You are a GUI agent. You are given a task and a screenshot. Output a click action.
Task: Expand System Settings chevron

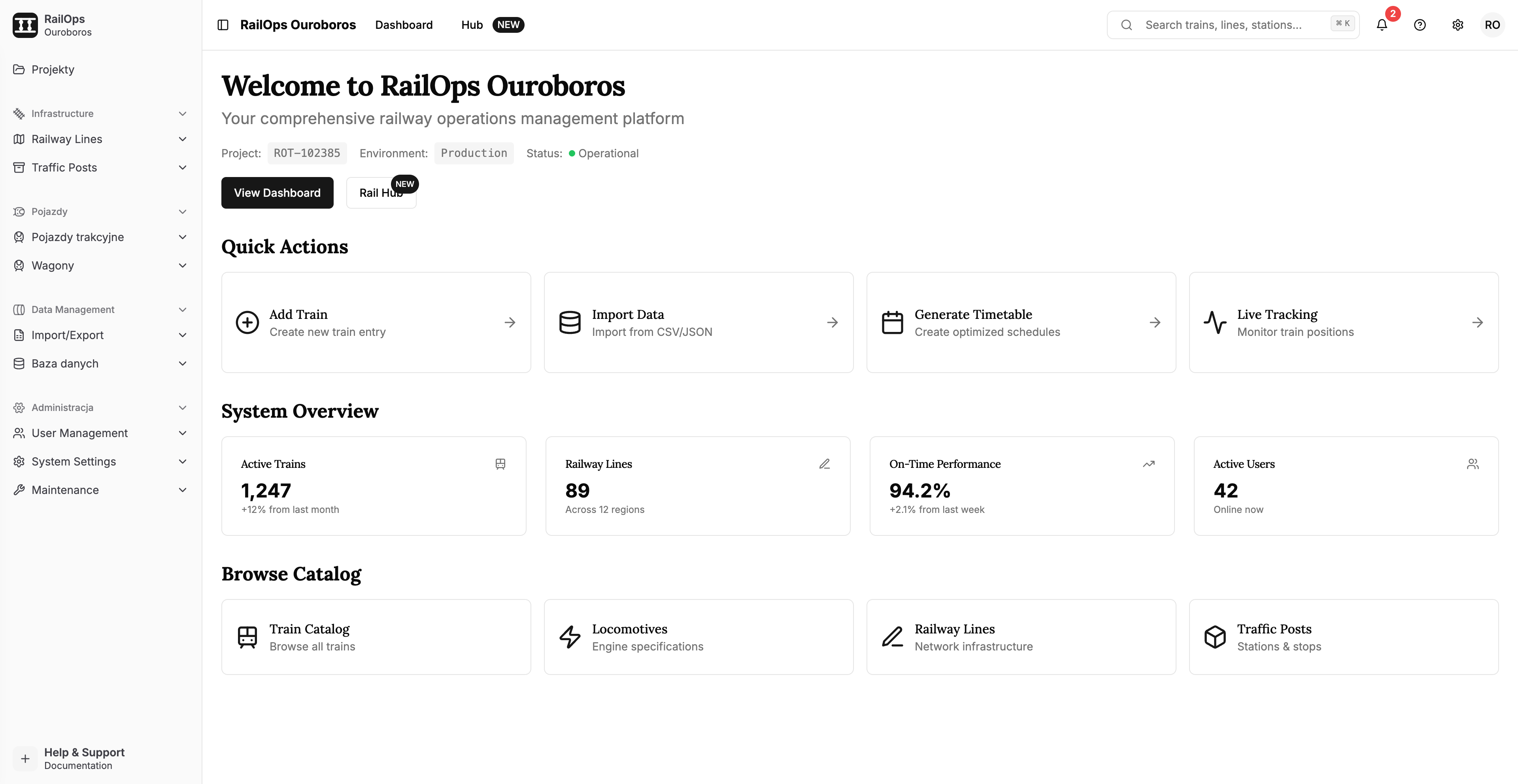pos(183,462)
